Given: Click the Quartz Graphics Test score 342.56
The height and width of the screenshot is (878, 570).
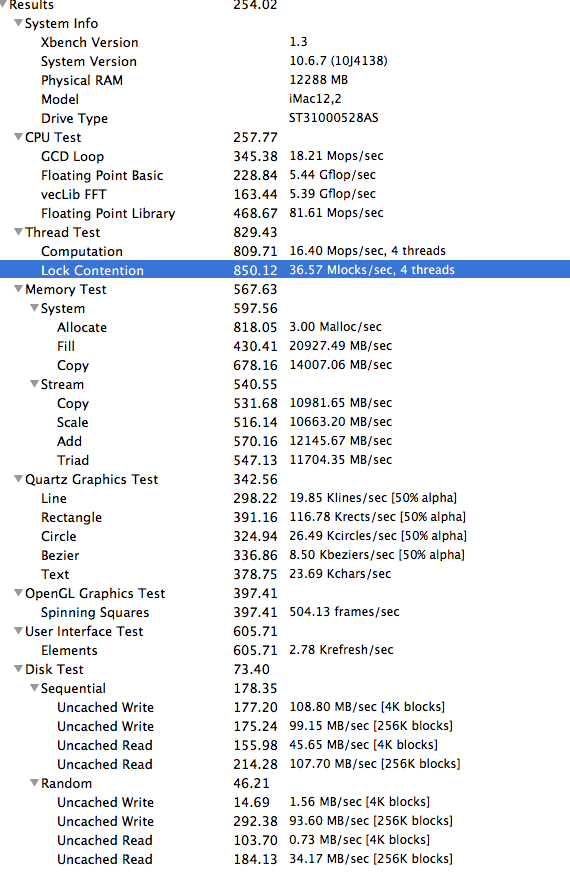Looking at the screenshot, I should coord(255,479).
